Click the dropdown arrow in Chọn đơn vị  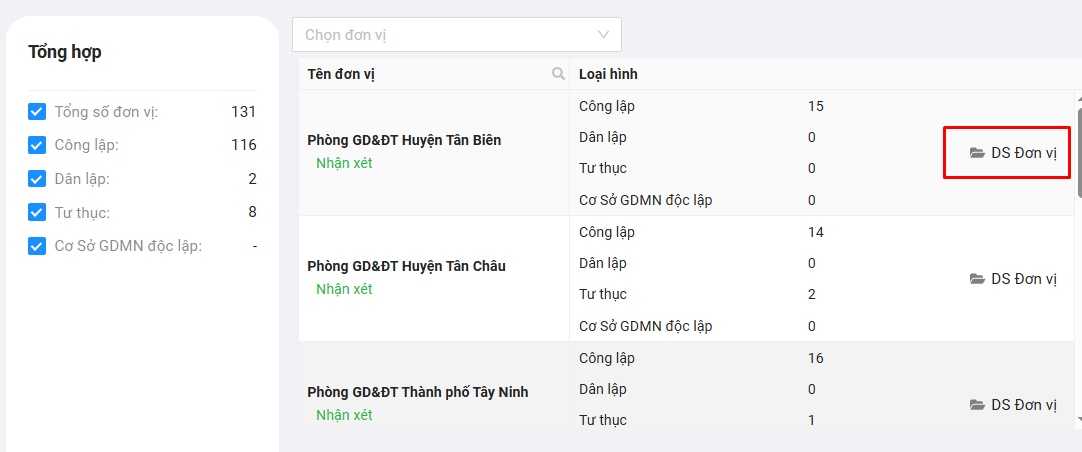coord(603,35)
